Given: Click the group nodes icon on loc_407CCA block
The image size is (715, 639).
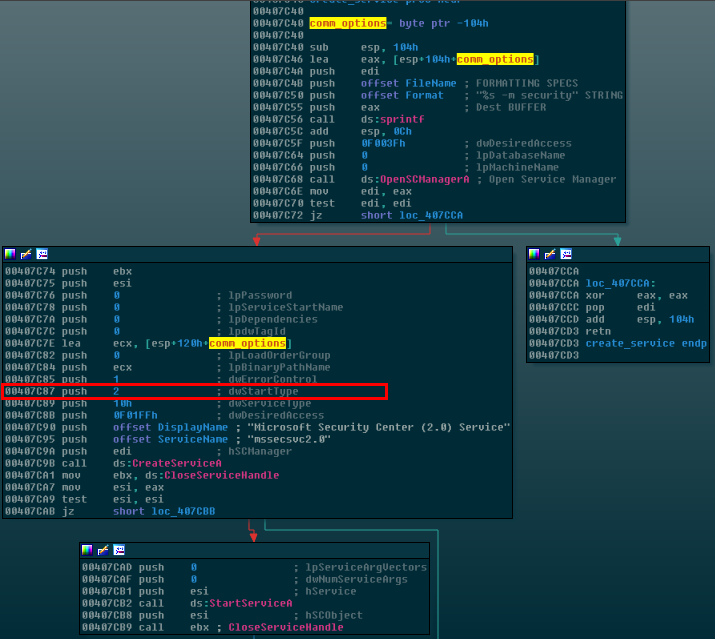Looking at the screenshot, I should click(564, 254).
